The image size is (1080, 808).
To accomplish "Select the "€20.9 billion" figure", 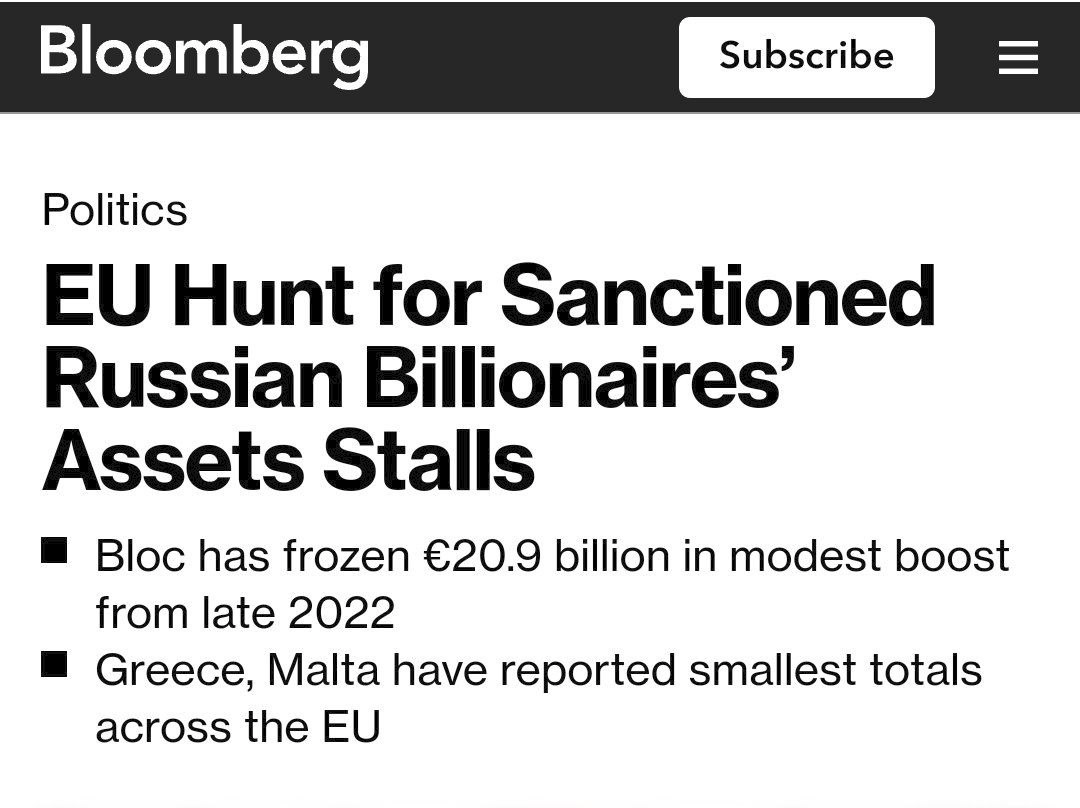I will 482,556.
